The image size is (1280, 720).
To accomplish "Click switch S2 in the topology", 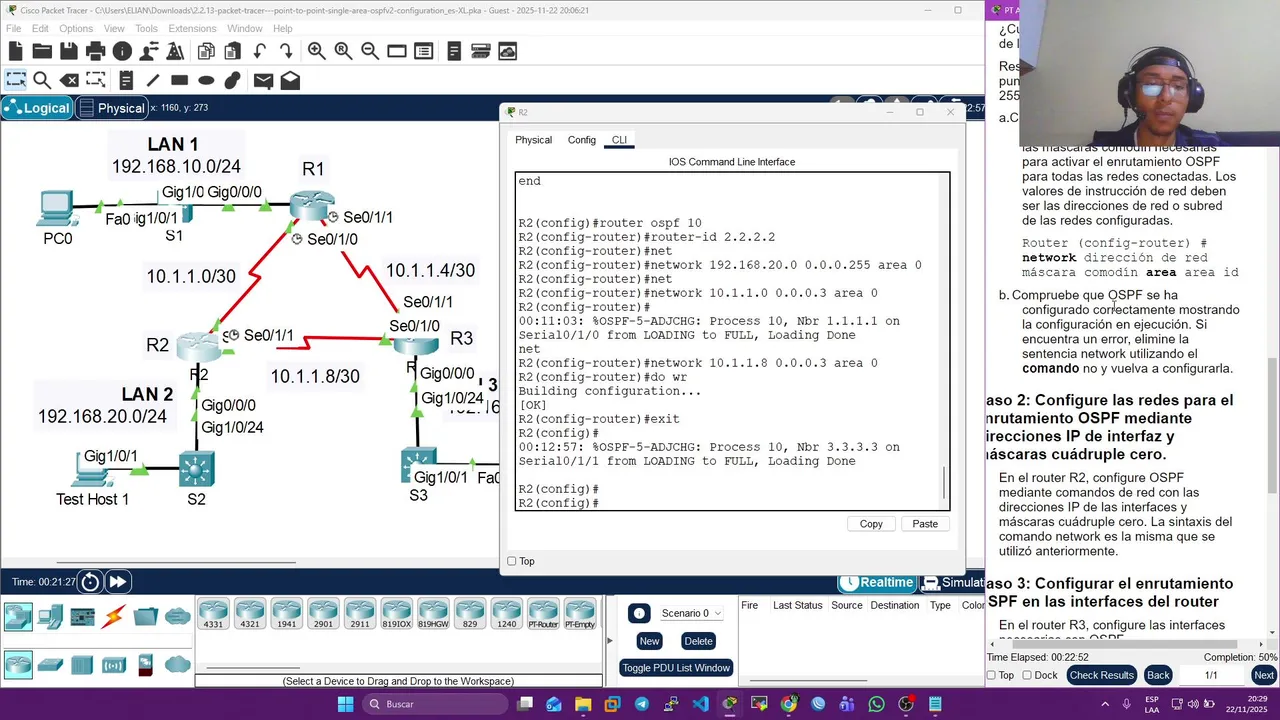I will (x=196, y=468).
